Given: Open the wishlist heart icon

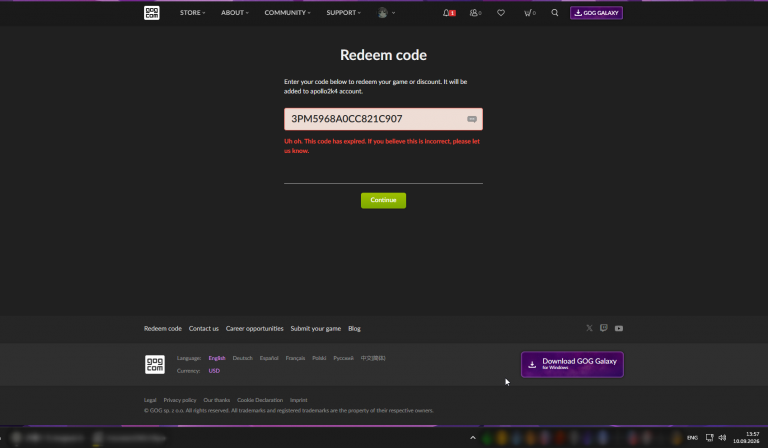Looking at the screenshot, I should point(501,13).
